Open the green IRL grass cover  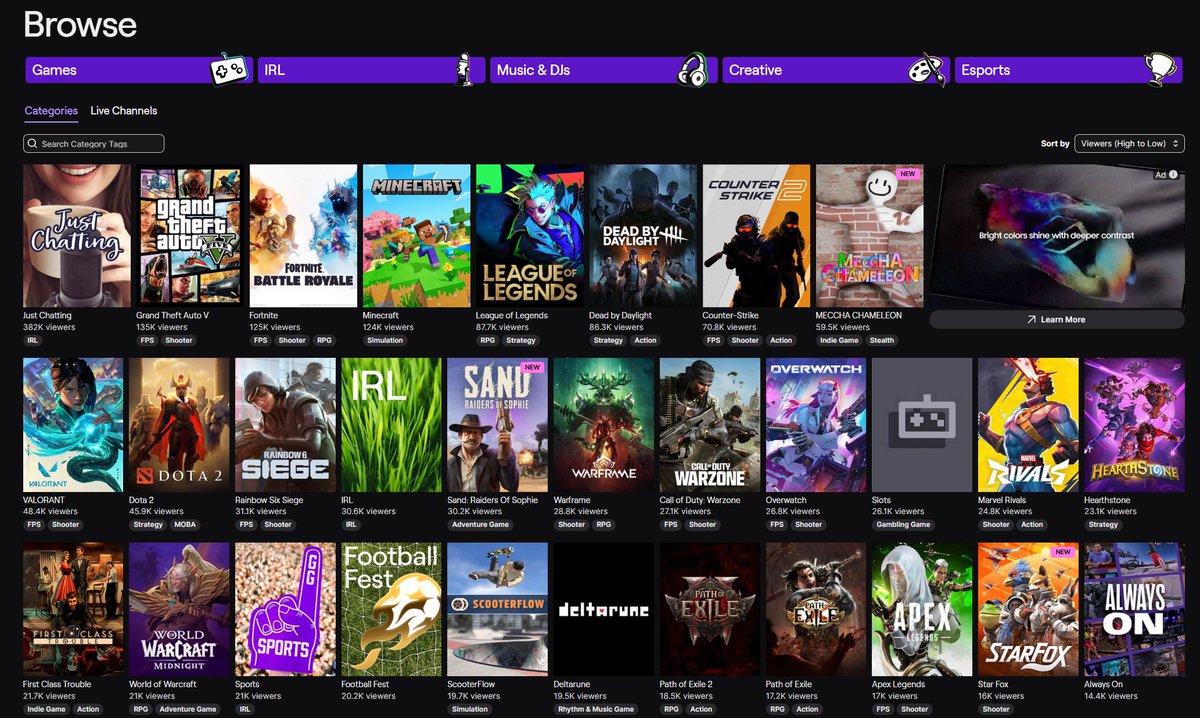pos(391,425)
